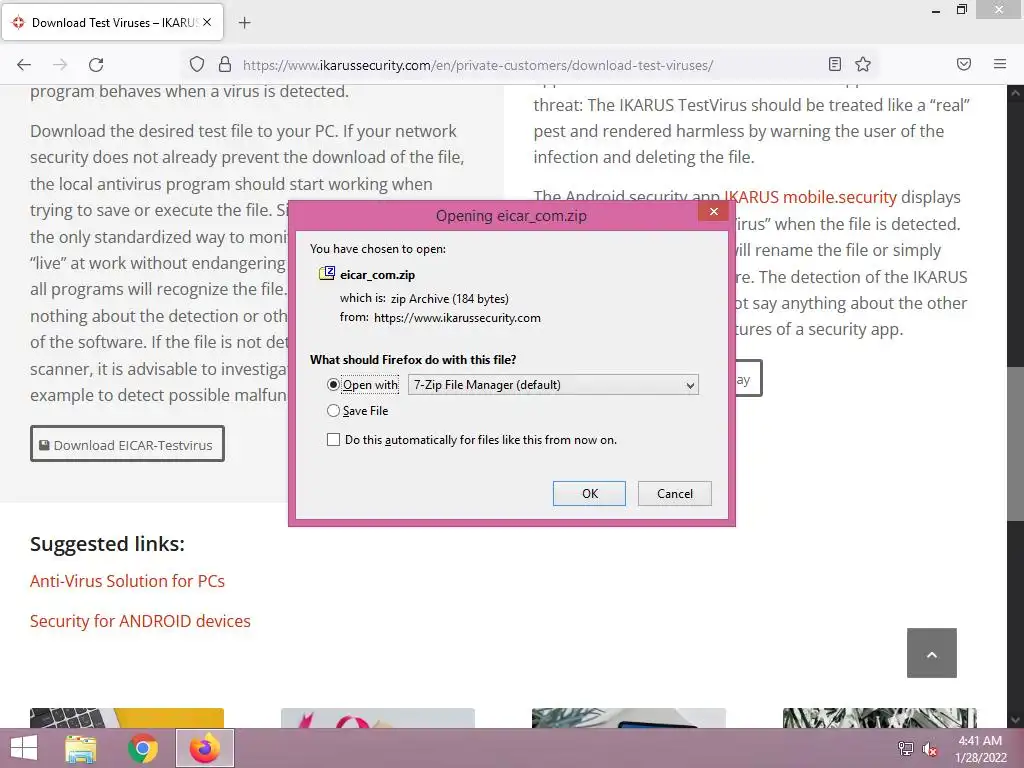Launch Google Chrome from the taskbar
This screenshot has width=1024, height=768.
[x=143, y=748]
